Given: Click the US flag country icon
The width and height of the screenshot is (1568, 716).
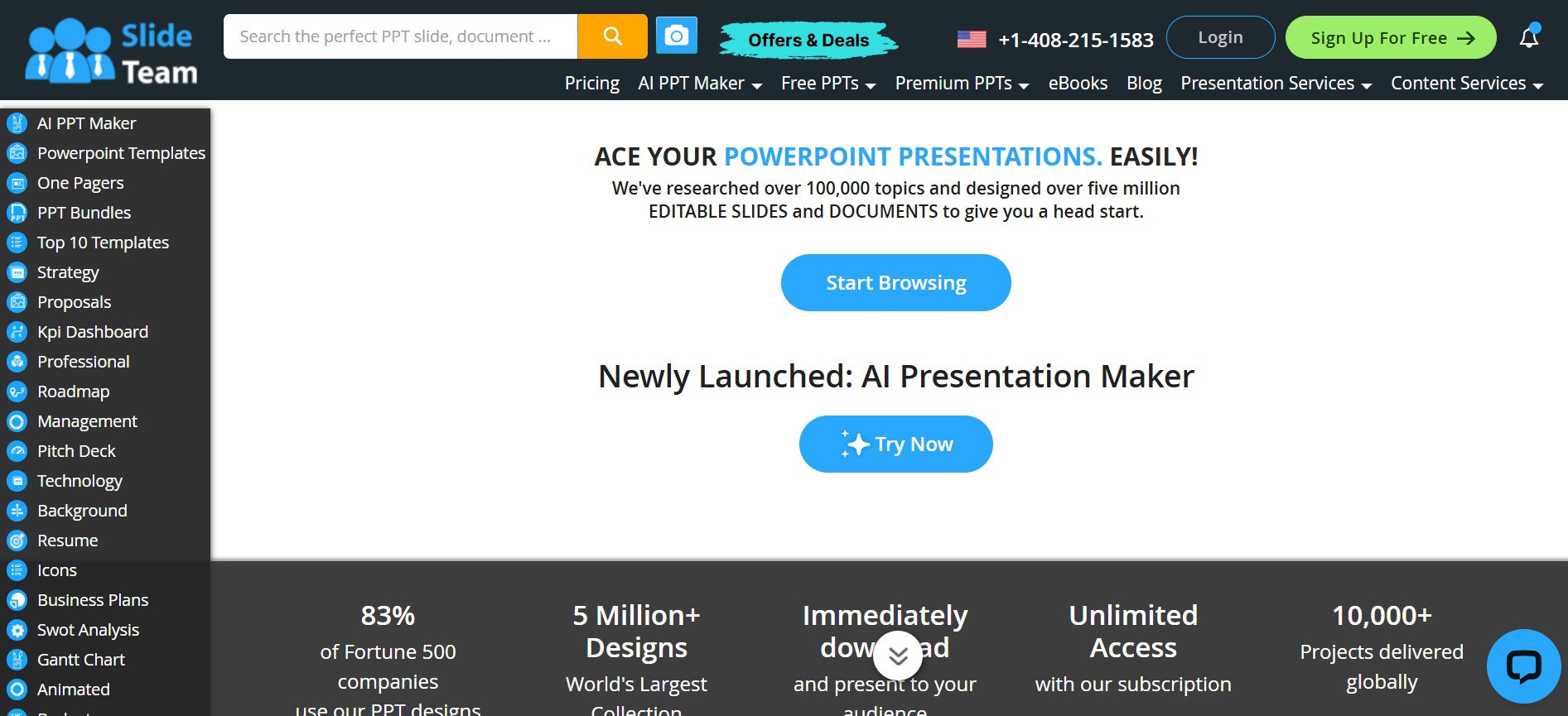Looking at the screenshot, I should tap(971, 39).
